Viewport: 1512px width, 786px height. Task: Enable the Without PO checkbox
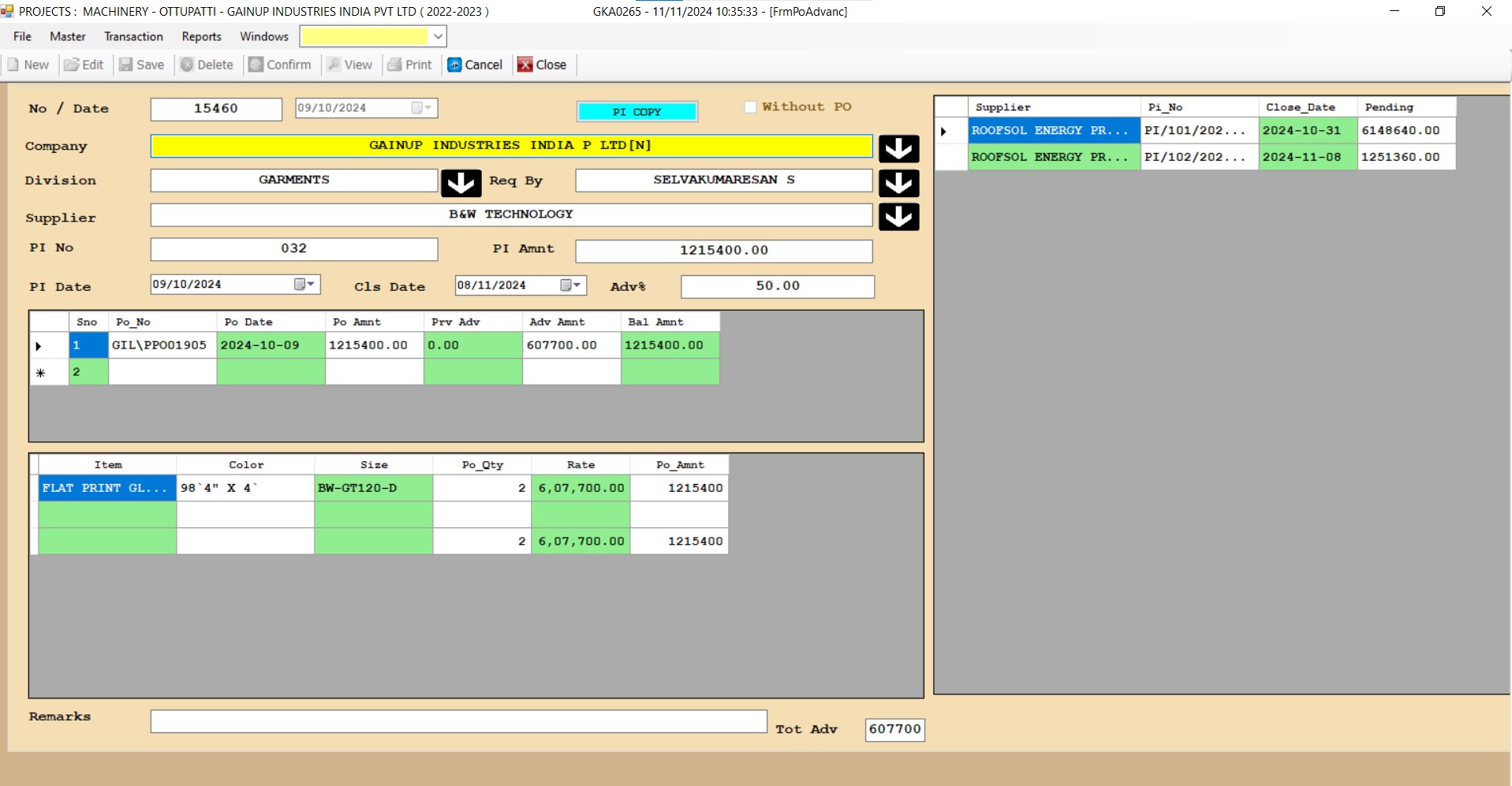750,107
